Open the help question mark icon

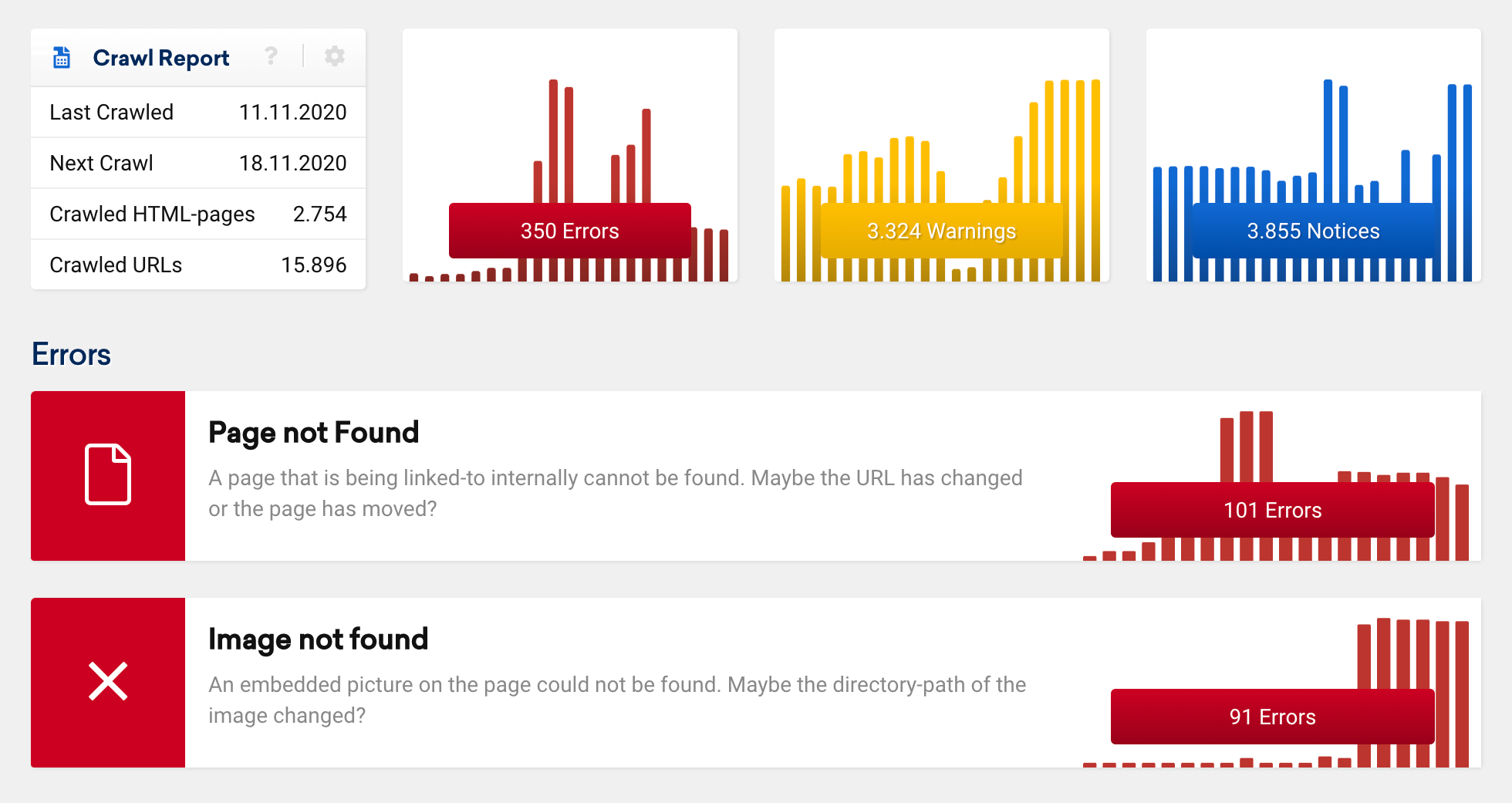coord(271,56)
